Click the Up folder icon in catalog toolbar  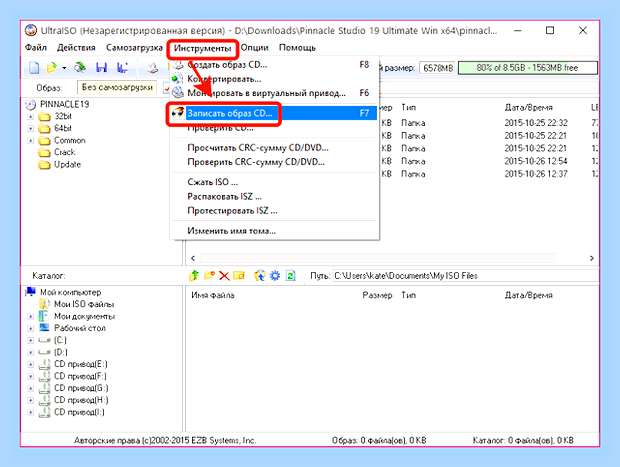click(194, 276)
